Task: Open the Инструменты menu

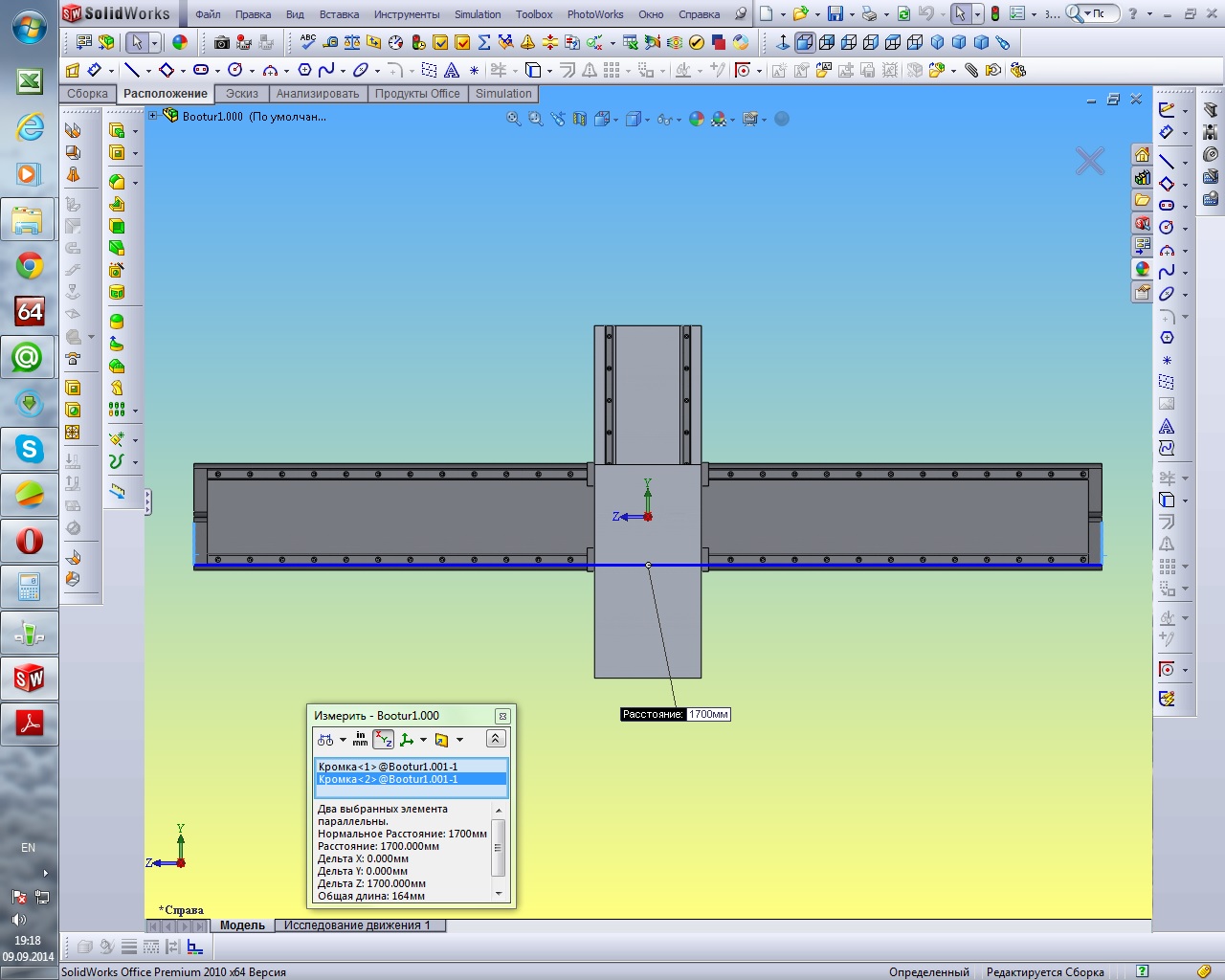Action: (406, 14)
